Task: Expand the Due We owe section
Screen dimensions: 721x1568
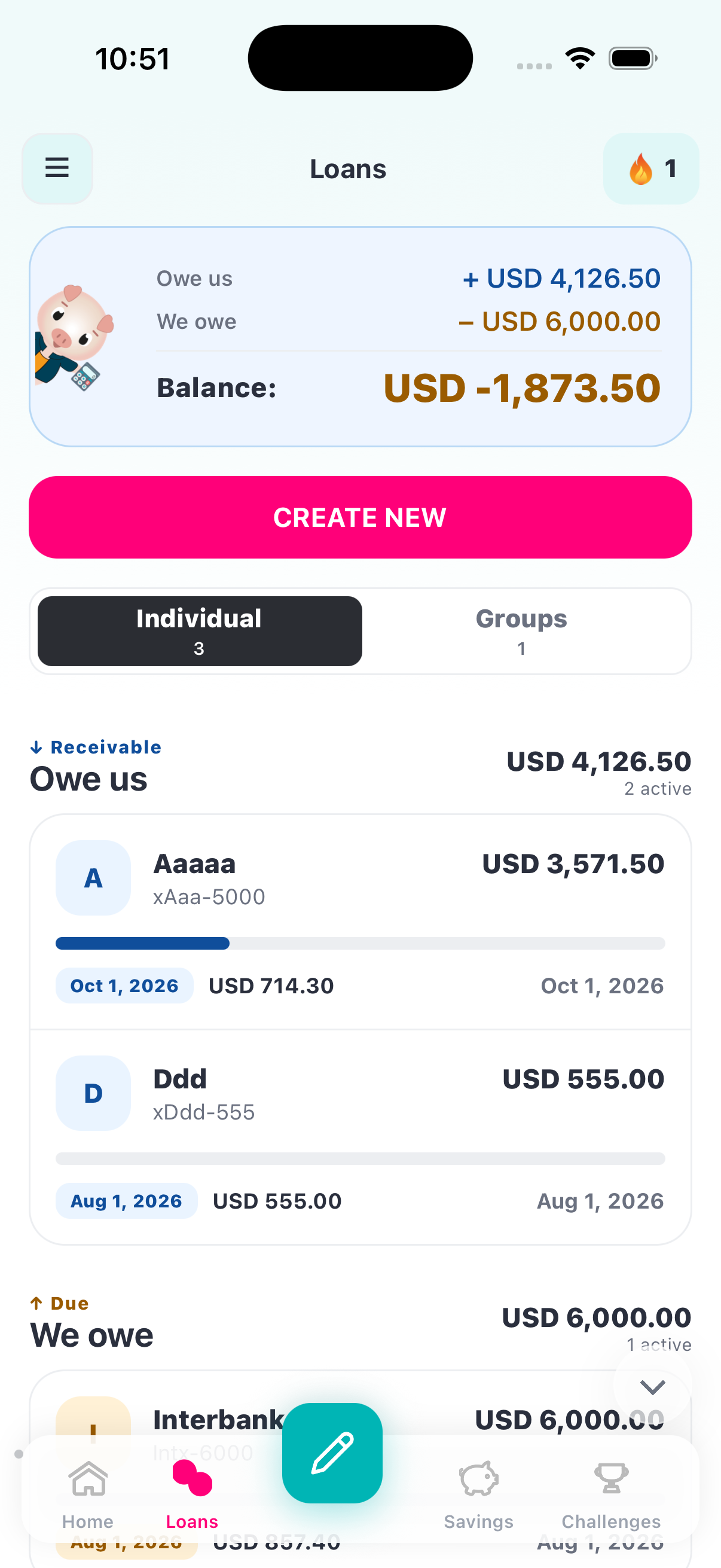Action: (360, 1325)
